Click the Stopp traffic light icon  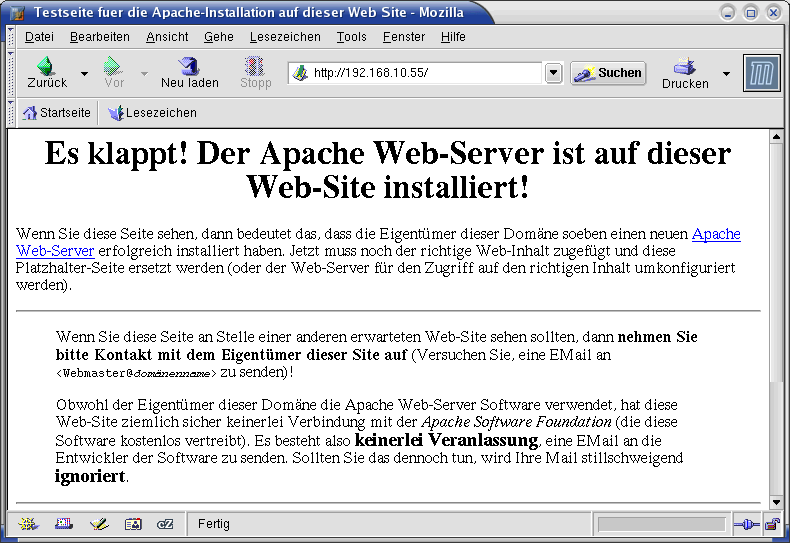coord(254,66)
